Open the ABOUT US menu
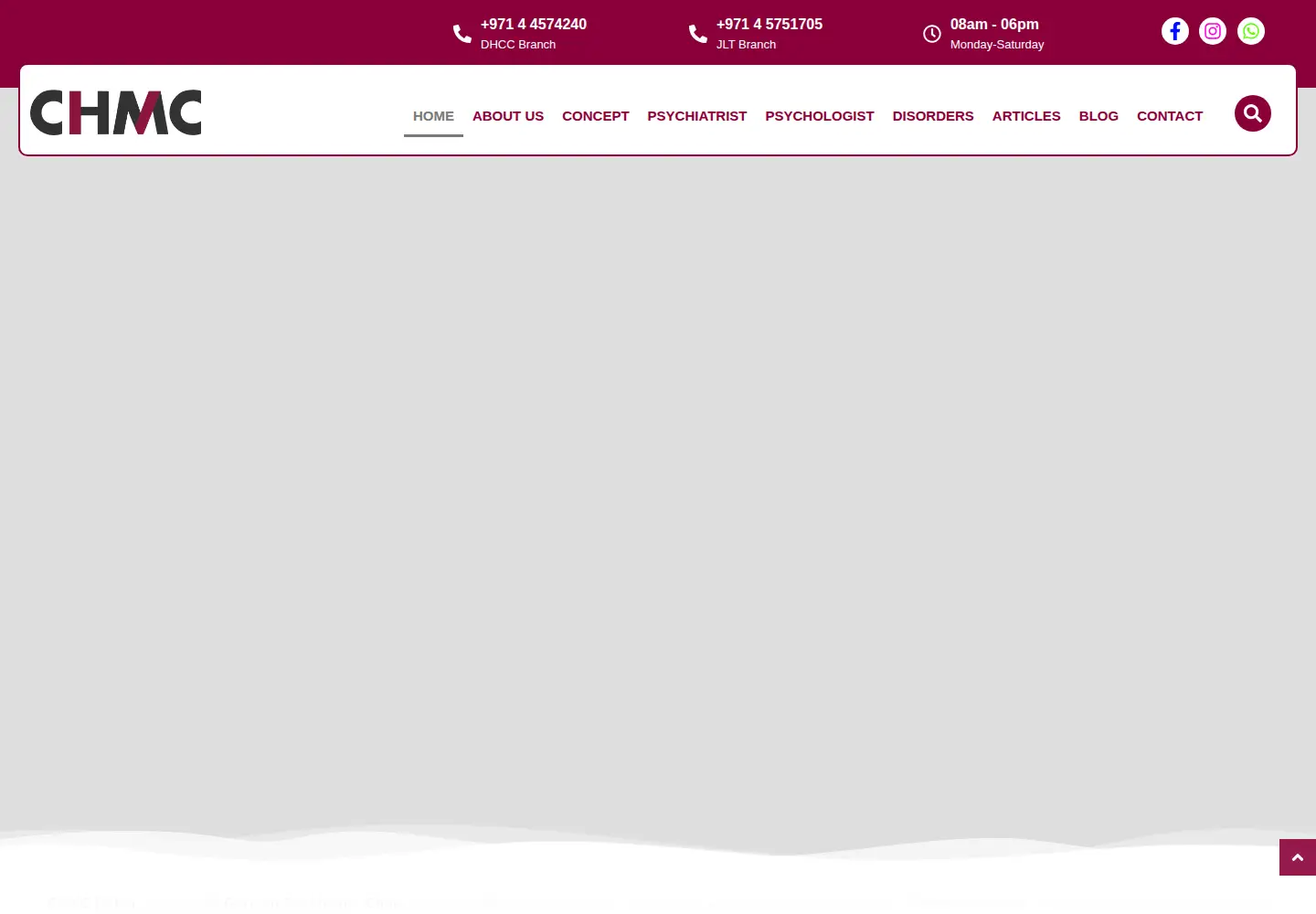This screenshot has width=1316, height=914. (508, 116)
